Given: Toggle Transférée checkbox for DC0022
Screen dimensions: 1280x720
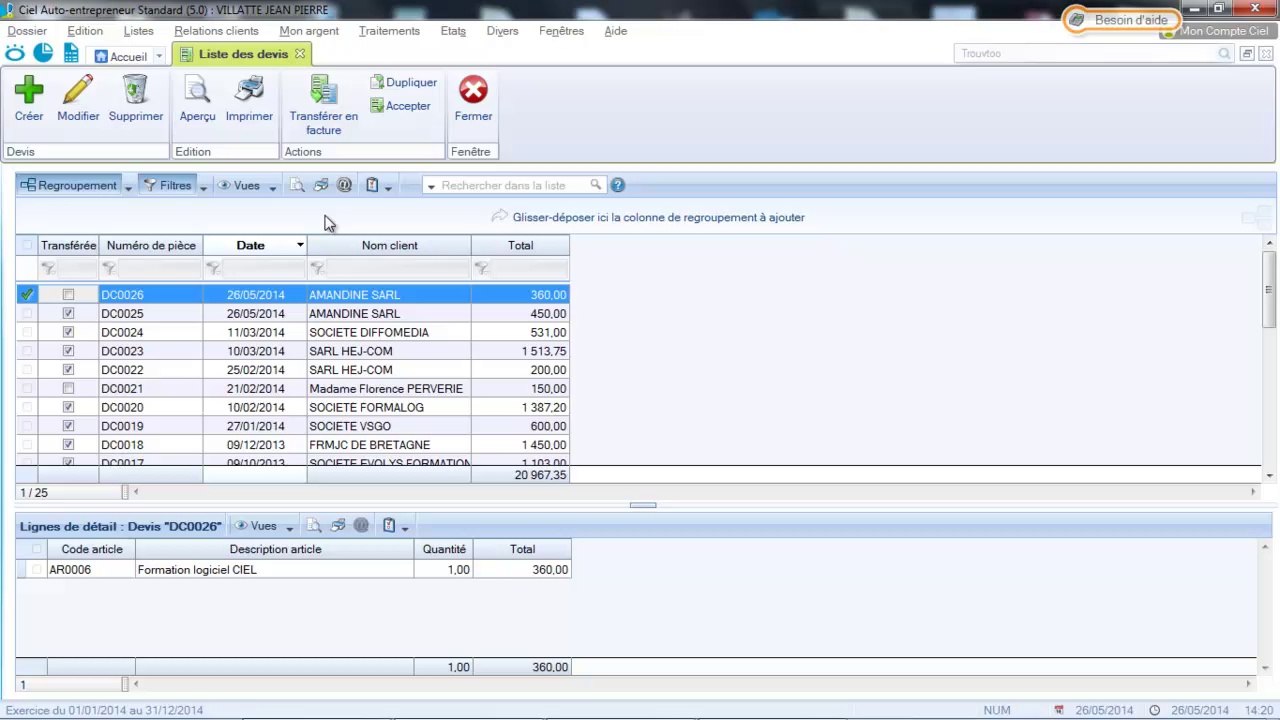Looking at the screenshot, I should click(x=68, y=370).
